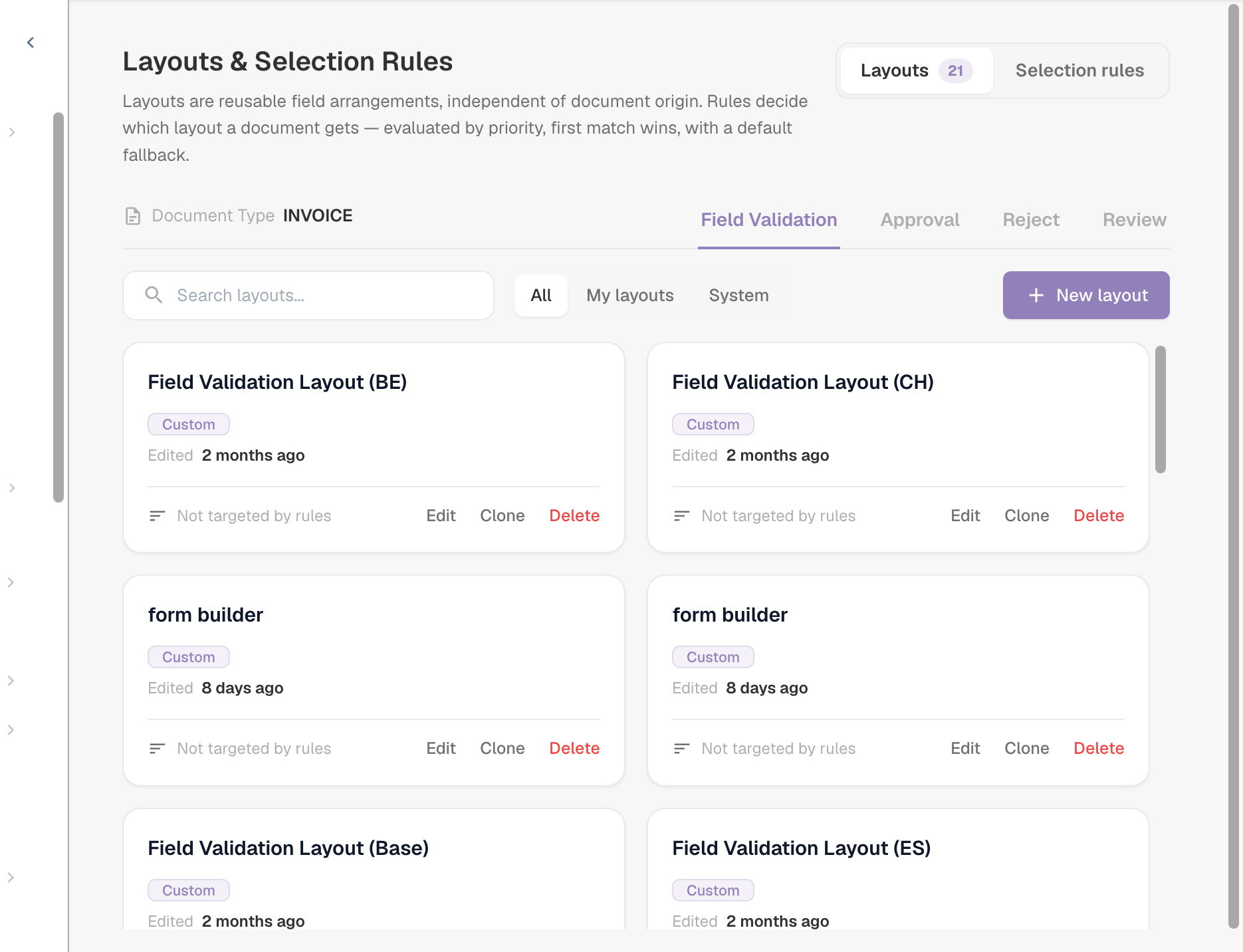The image size is (1243, 952).
Task: Click the document type file icon
Action: click(x=133, y=216)
